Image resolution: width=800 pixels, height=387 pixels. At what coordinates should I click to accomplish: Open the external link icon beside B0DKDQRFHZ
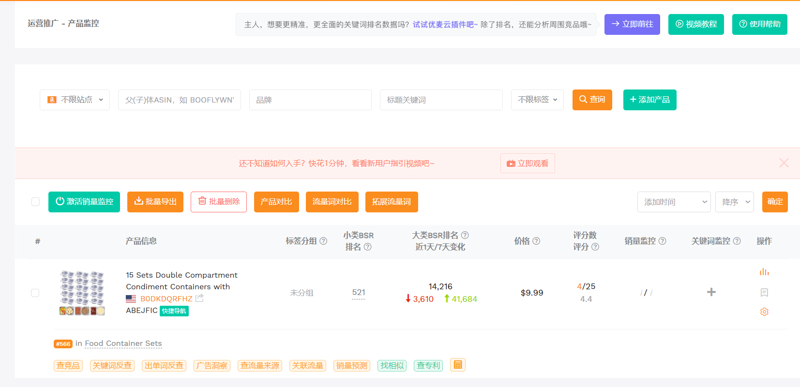click(199, 298)
